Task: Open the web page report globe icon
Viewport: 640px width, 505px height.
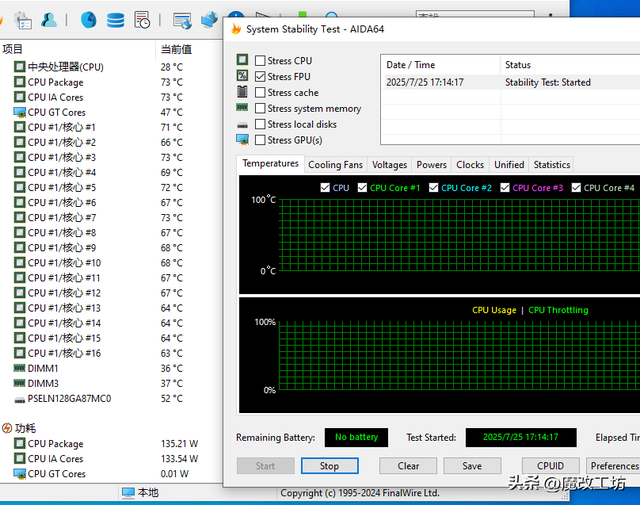Action: [x=182, y=21]
